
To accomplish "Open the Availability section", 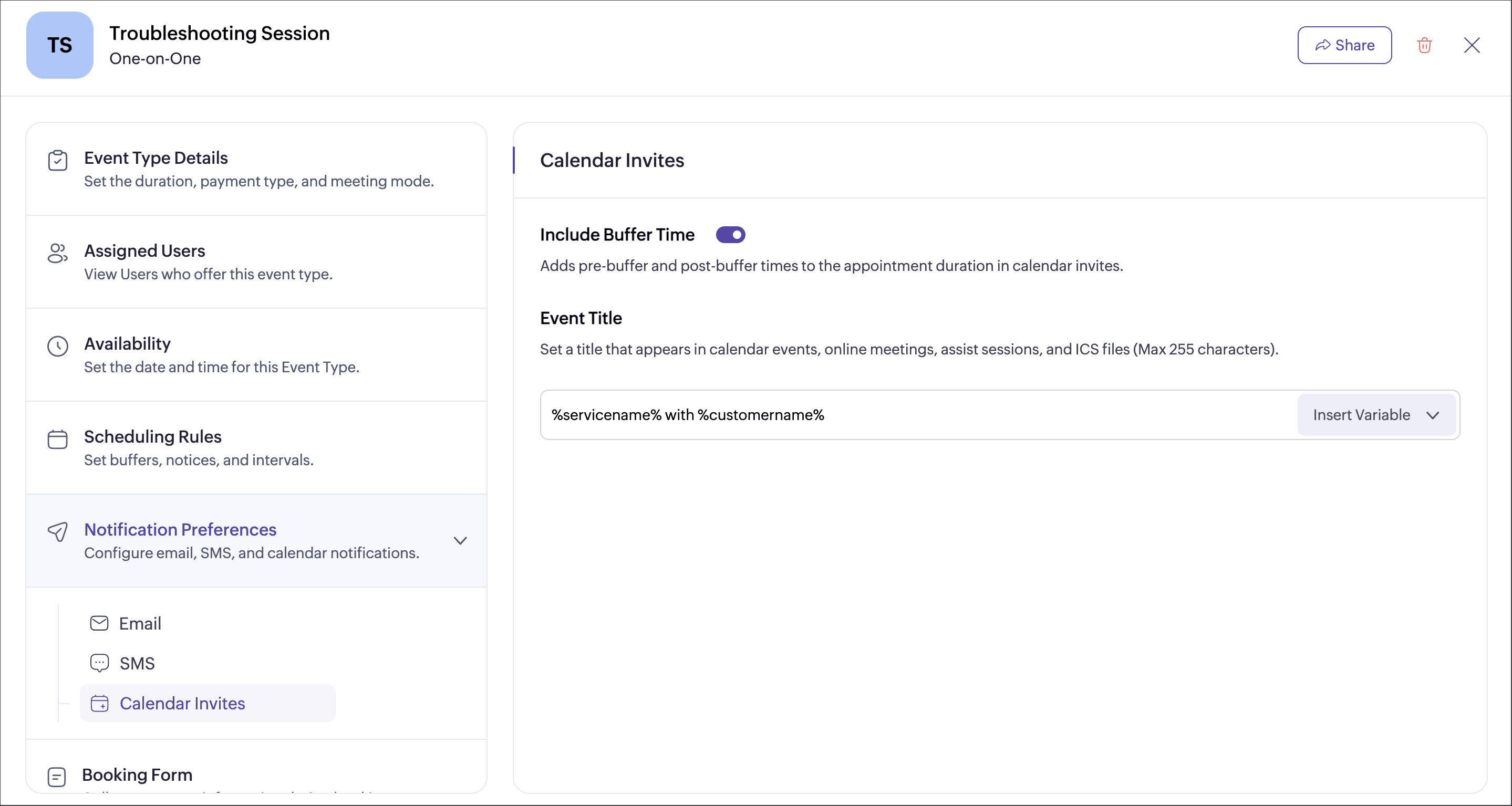I will point(127,344).
